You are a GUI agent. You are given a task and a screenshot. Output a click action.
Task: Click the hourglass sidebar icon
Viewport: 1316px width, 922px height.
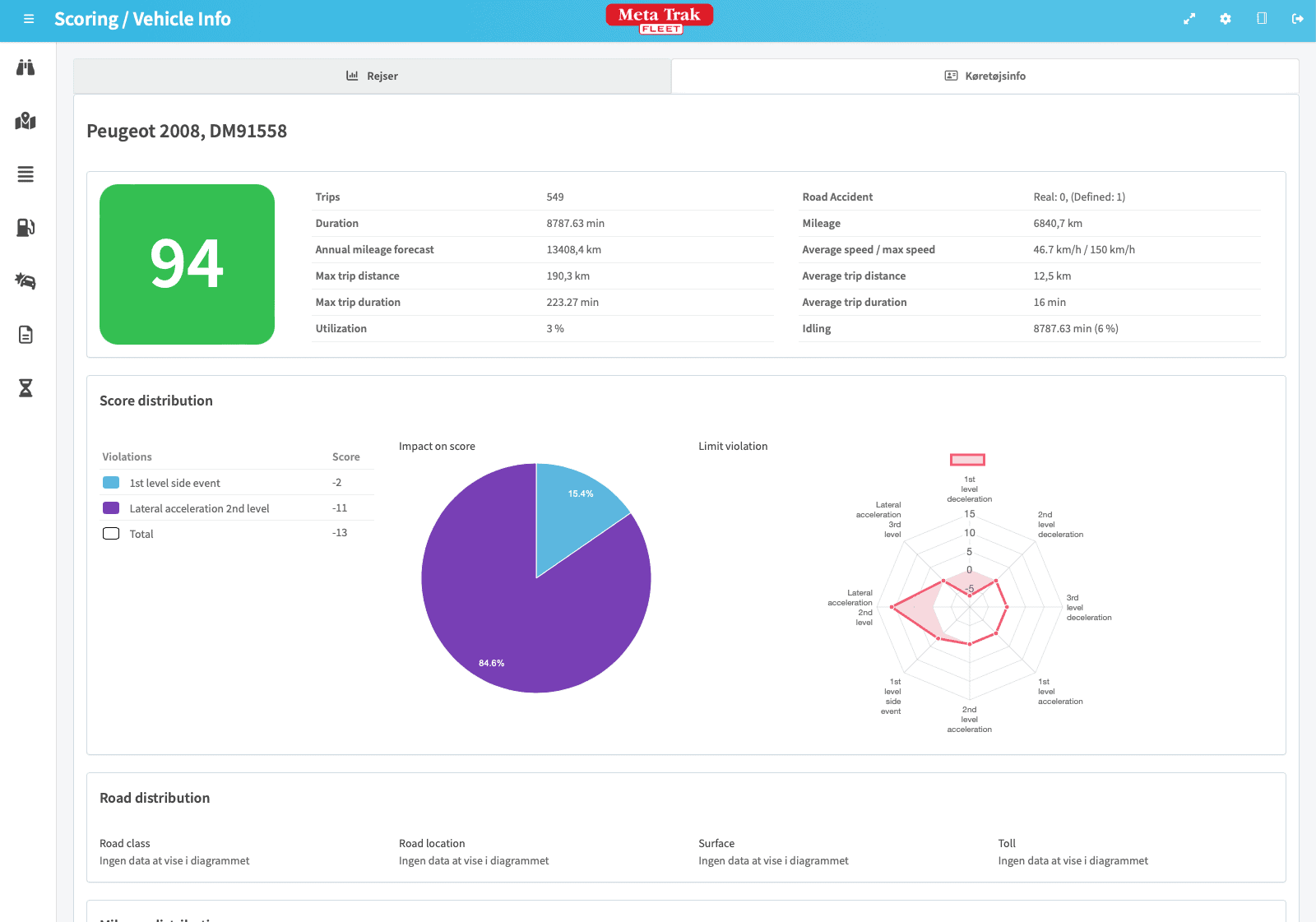tap(25, 388)
